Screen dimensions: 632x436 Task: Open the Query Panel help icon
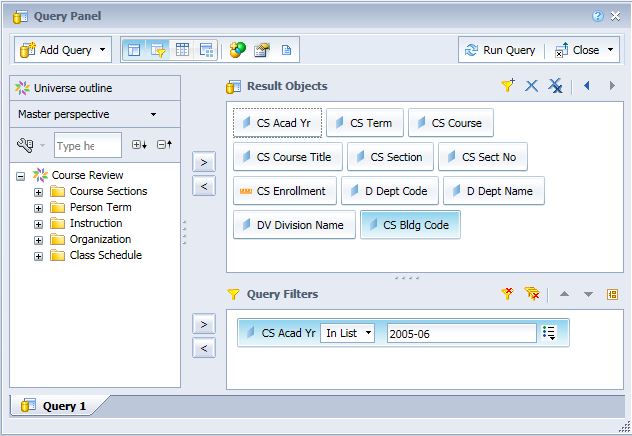tap(597, 16)
